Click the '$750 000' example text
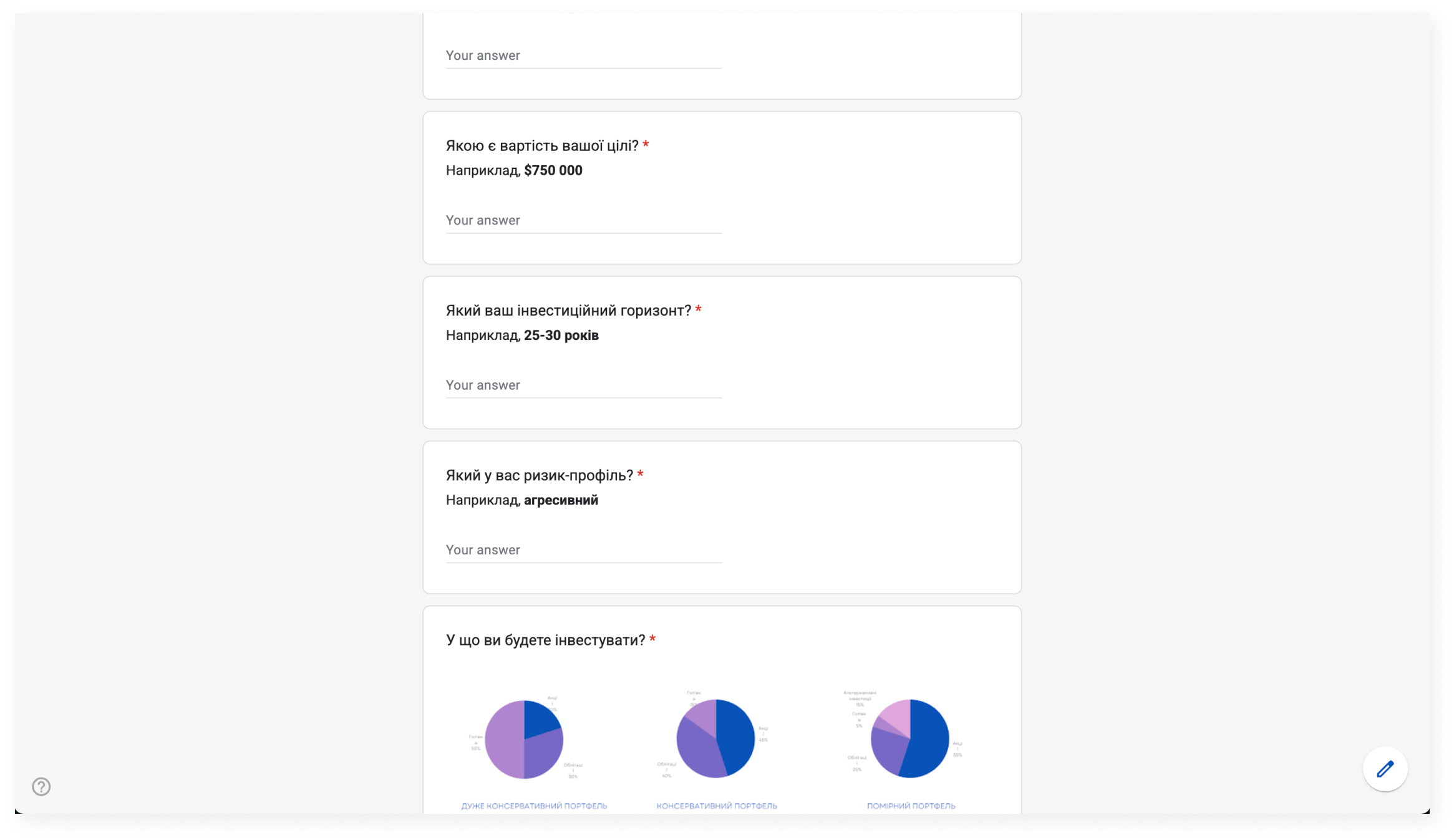The height and width of the screenshot is (840, 1454). (553, 171)
